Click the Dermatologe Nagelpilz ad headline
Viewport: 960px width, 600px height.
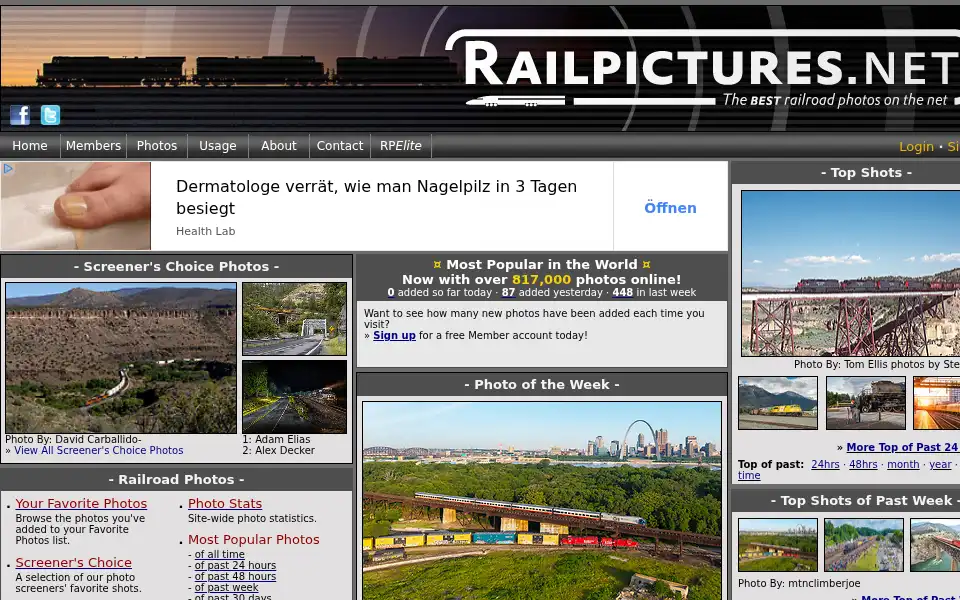(x=377, y=197)
